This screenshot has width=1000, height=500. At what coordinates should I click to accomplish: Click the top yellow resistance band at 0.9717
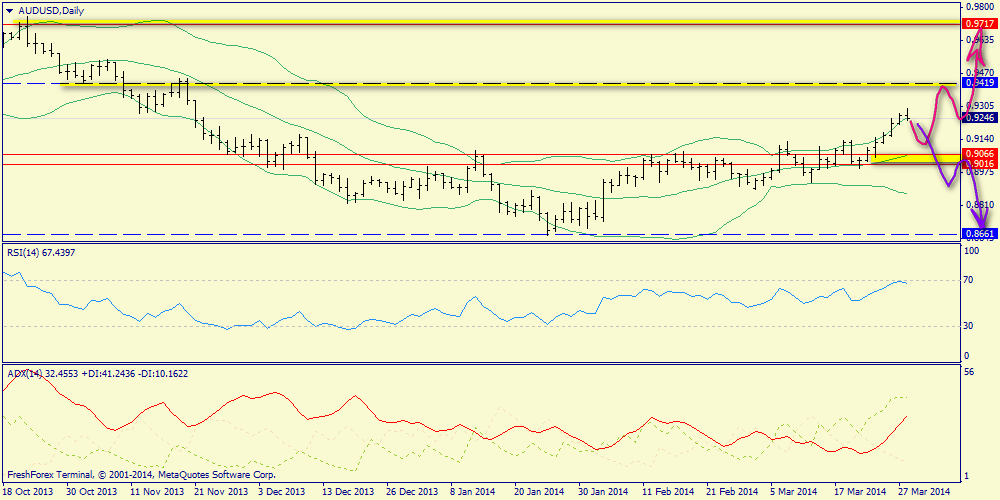480,22
